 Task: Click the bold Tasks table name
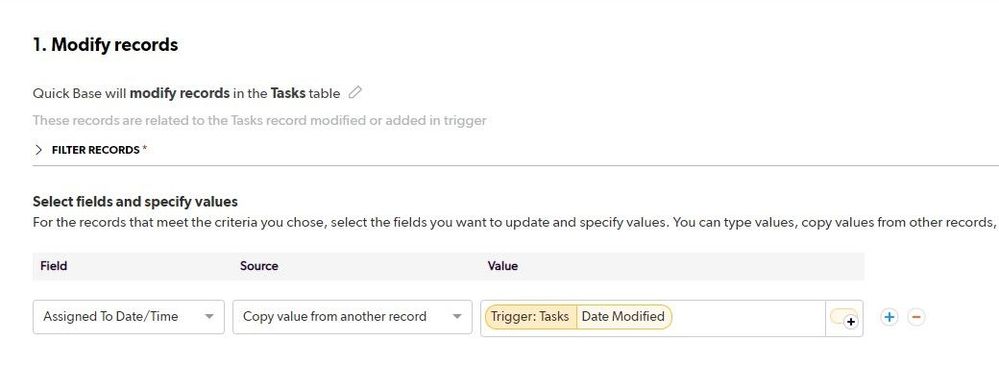pyautogui.click(x=288, y=93)
